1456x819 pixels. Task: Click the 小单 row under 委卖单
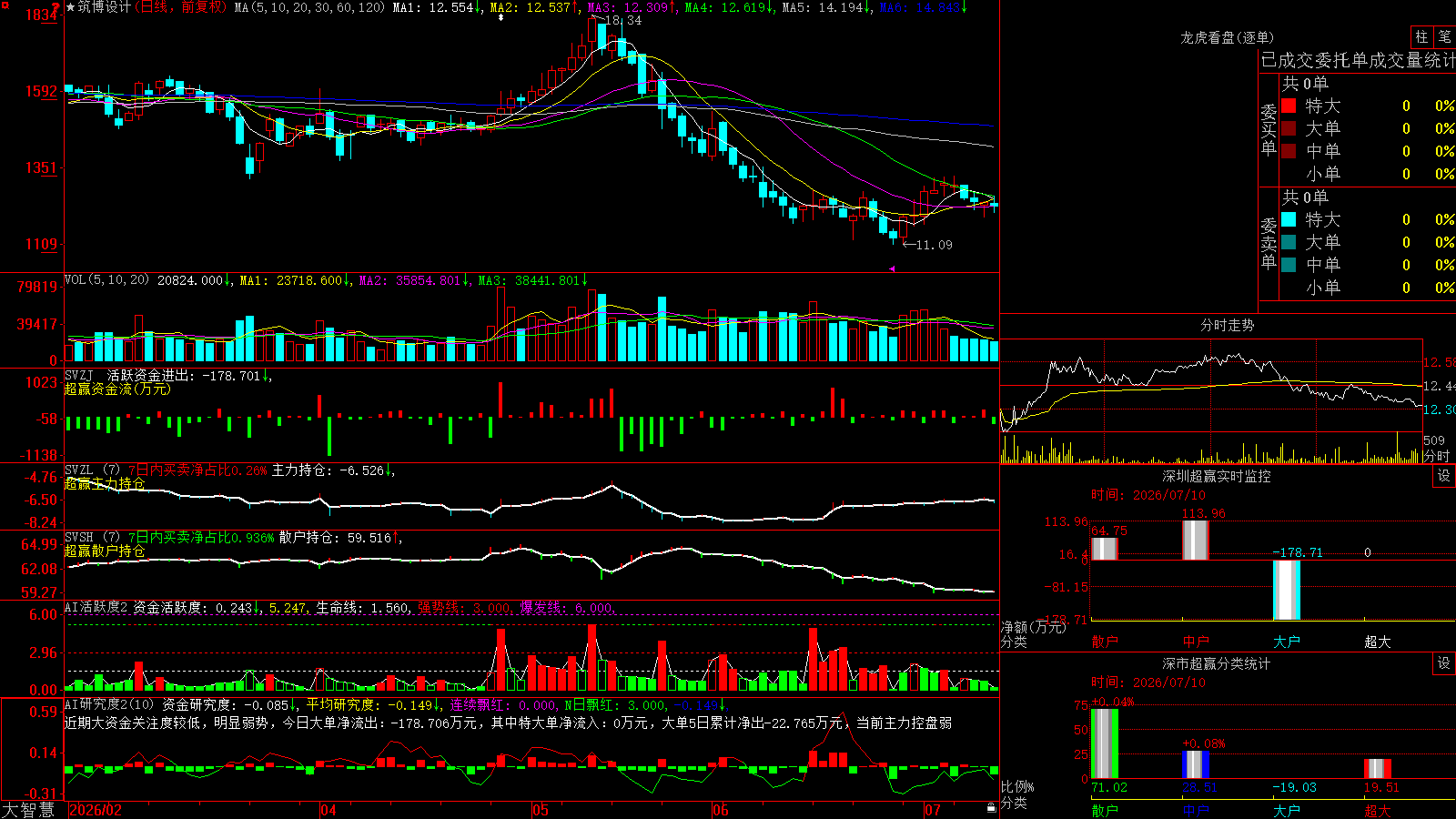click(1368, 288)
